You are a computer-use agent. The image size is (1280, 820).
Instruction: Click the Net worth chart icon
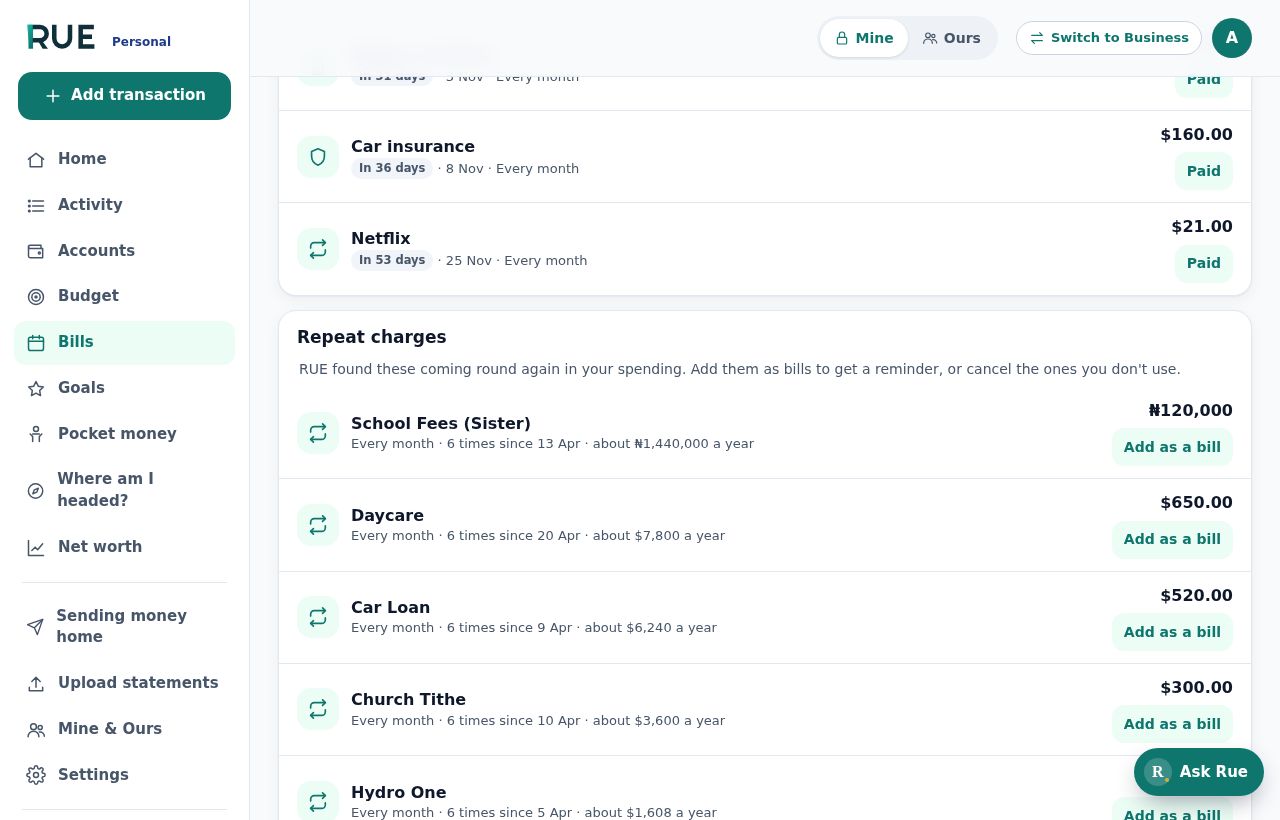tap(36, 547)
